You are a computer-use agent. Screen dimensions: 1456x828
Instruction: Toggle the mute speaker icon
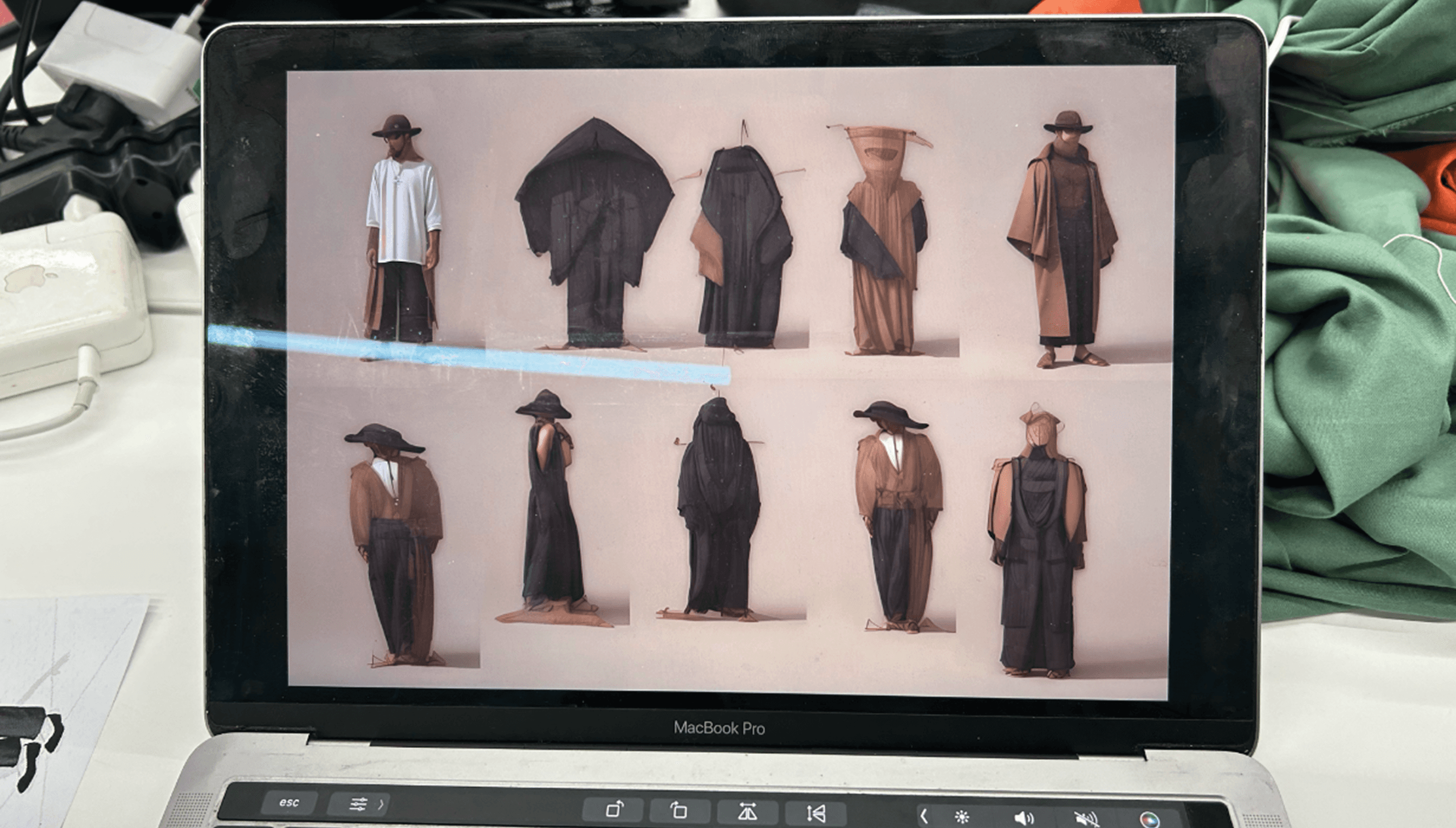pos(1086,819)
